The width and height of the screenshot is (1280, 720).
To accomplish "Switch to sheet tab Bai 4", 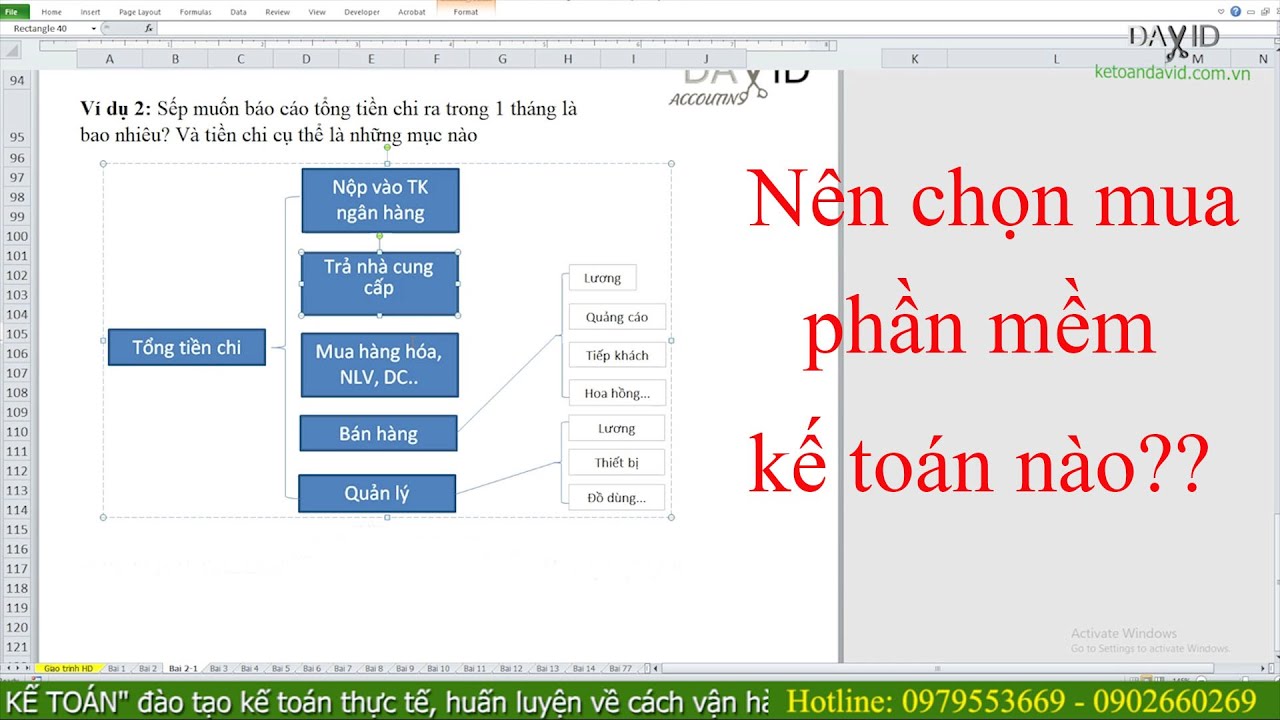I will pos(249,668).
